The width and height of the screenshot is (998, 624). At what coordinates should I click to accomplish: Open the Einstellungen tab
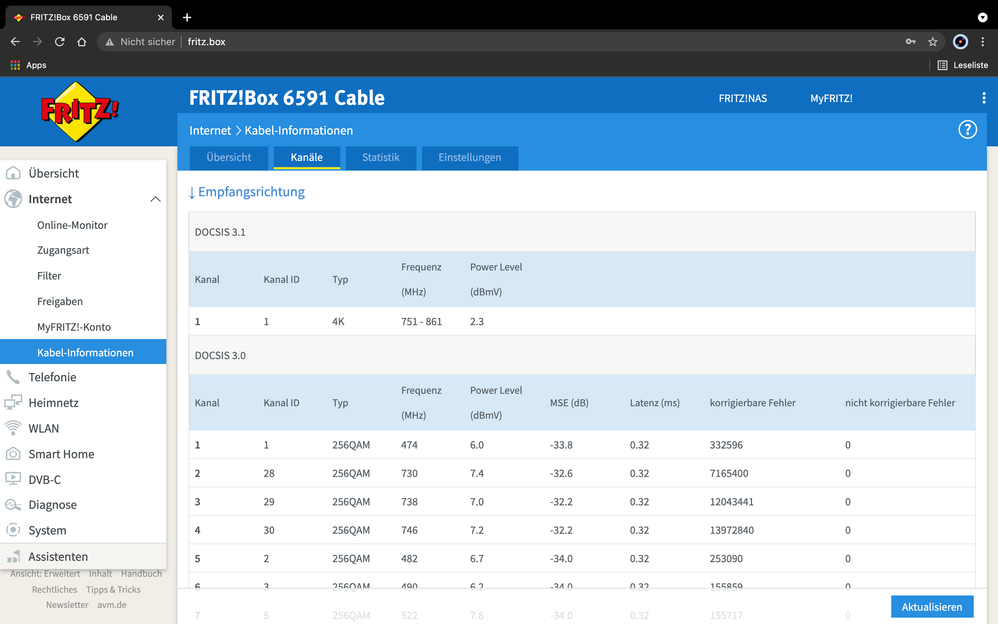pyautogui.click(x=469, y=158)
